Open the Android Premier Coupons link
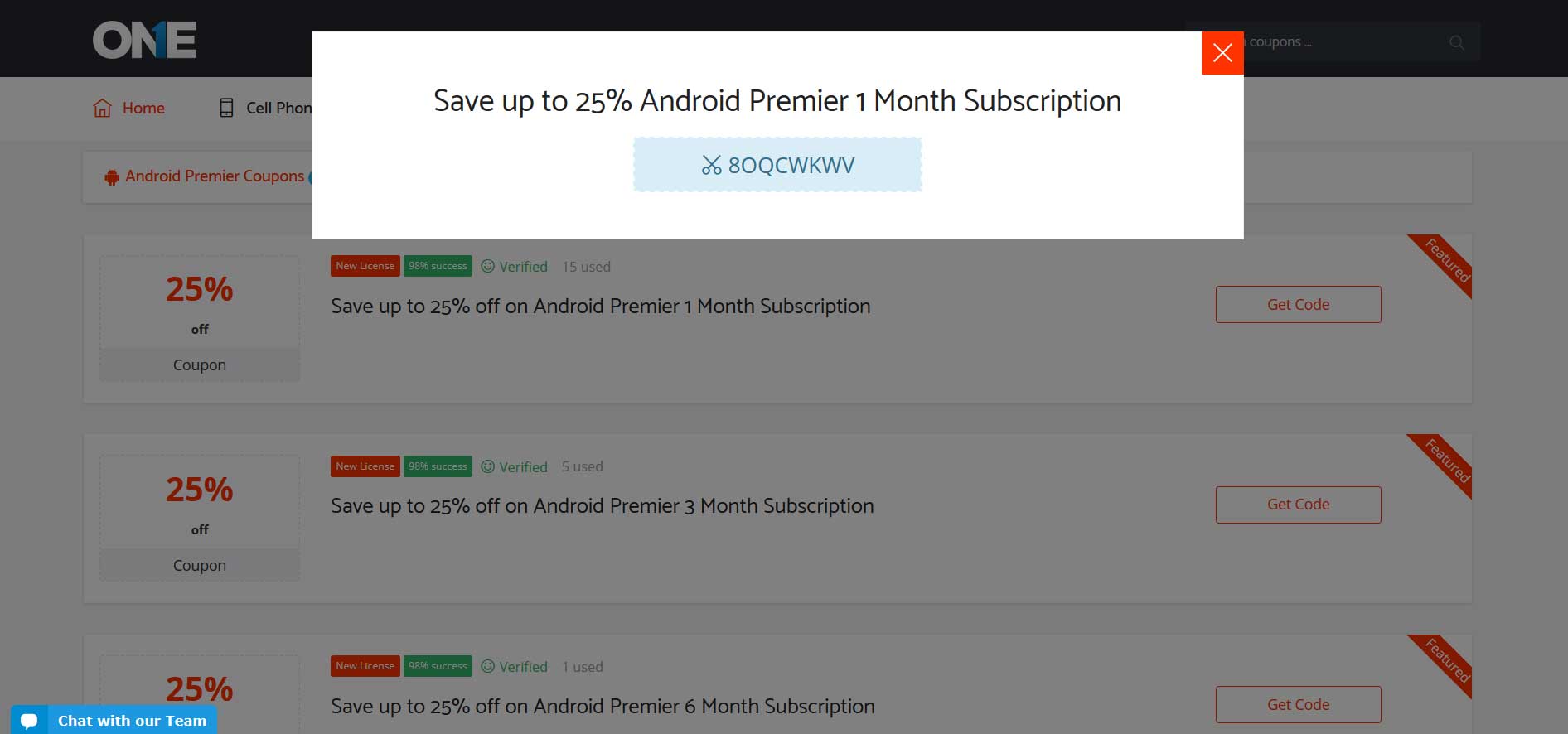 [x=215, y=176]
